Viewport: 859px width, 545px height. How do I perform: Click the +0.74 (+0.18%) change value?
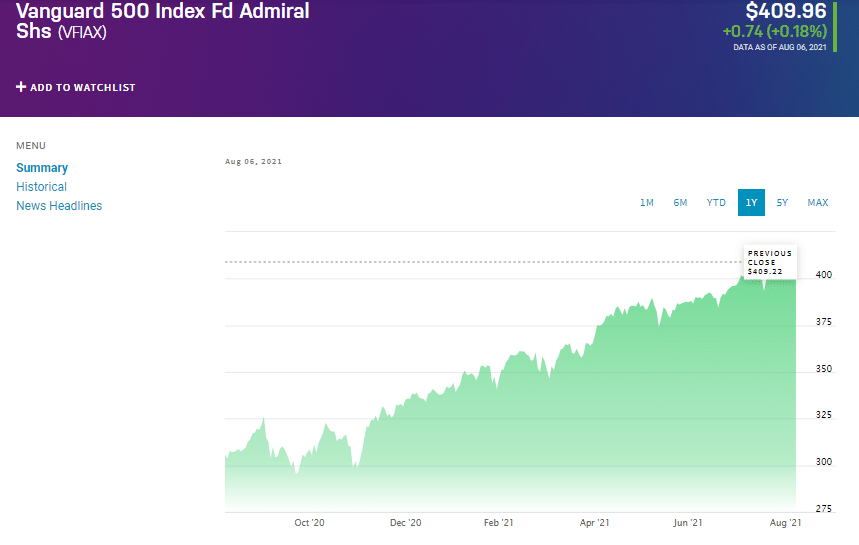(775, 31)
